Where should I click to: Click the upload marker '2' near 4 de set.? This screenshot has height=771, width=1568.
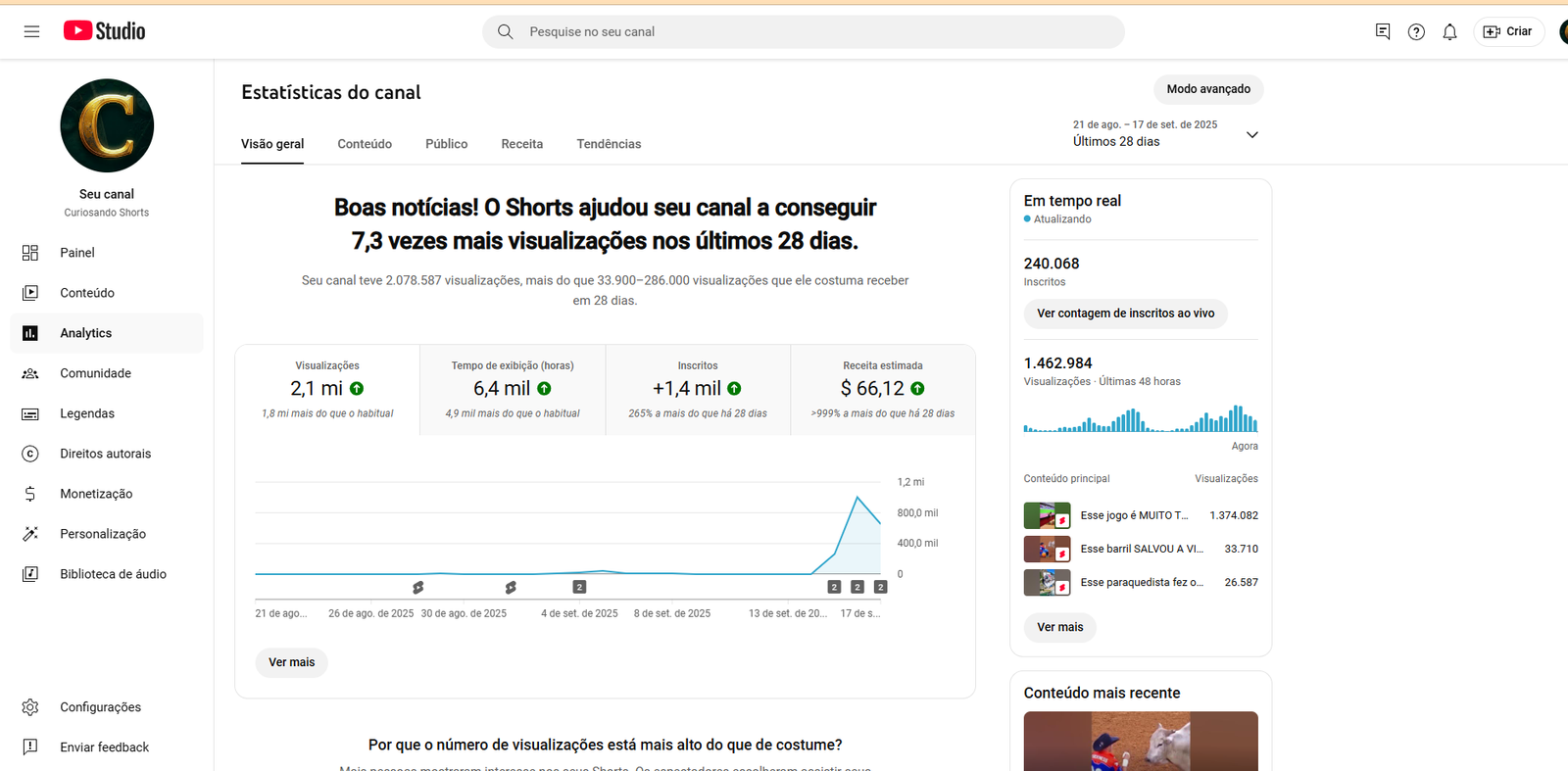point(579,587)
